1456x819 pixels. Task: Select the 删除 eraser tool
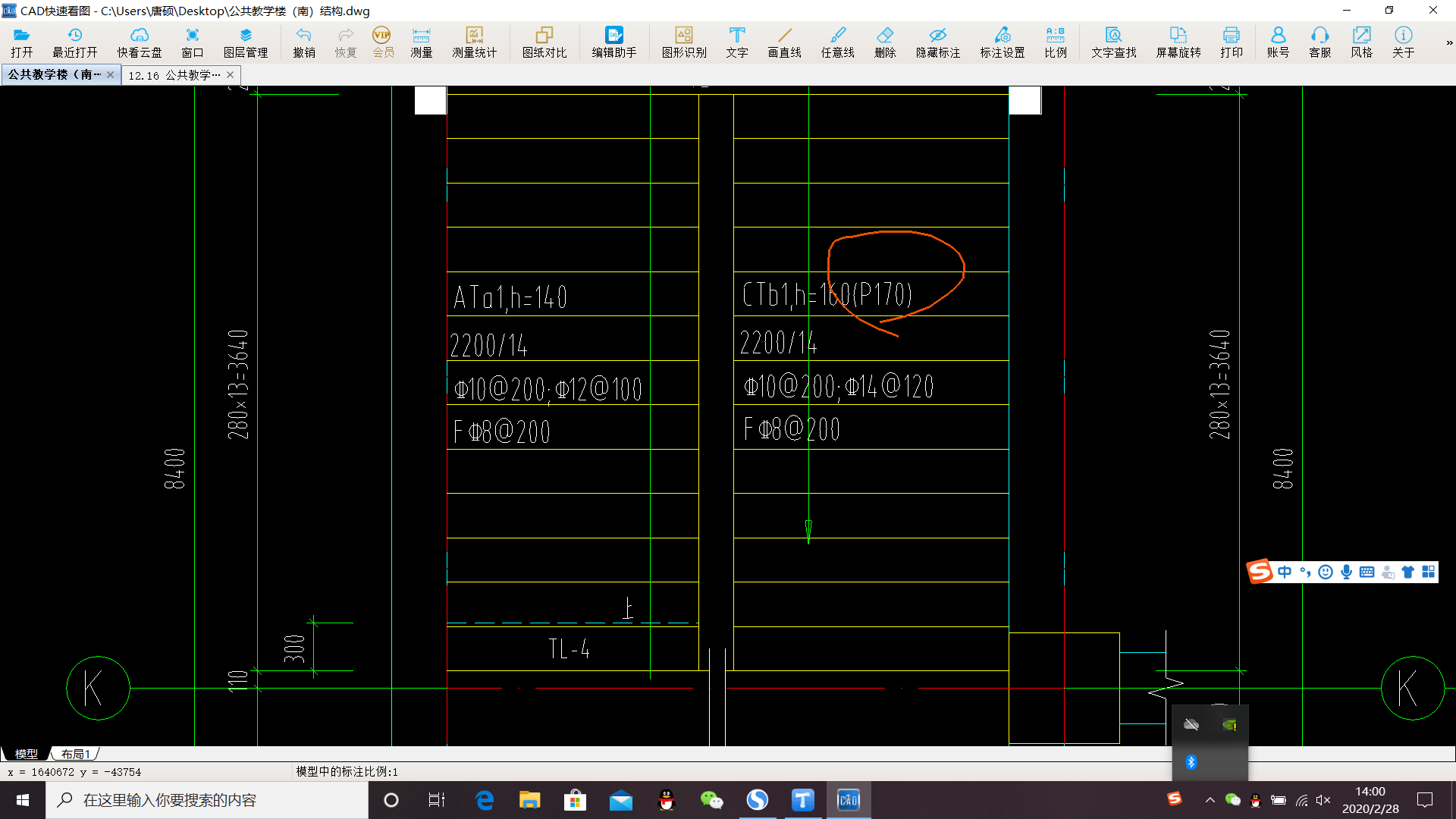[x=885, y=42]
